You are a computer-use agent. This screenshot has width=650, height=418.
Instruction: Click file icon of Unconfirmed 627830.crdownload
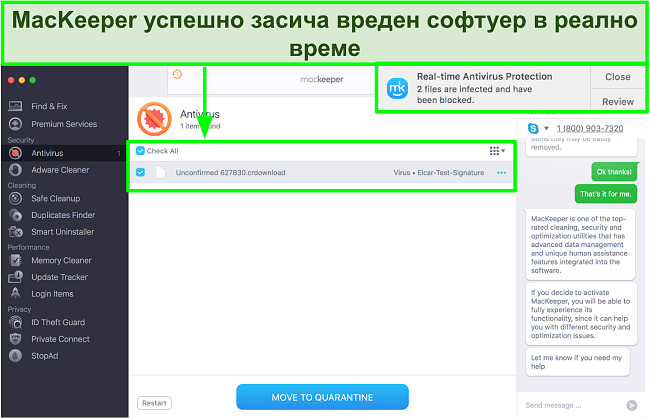pos(161,173)
